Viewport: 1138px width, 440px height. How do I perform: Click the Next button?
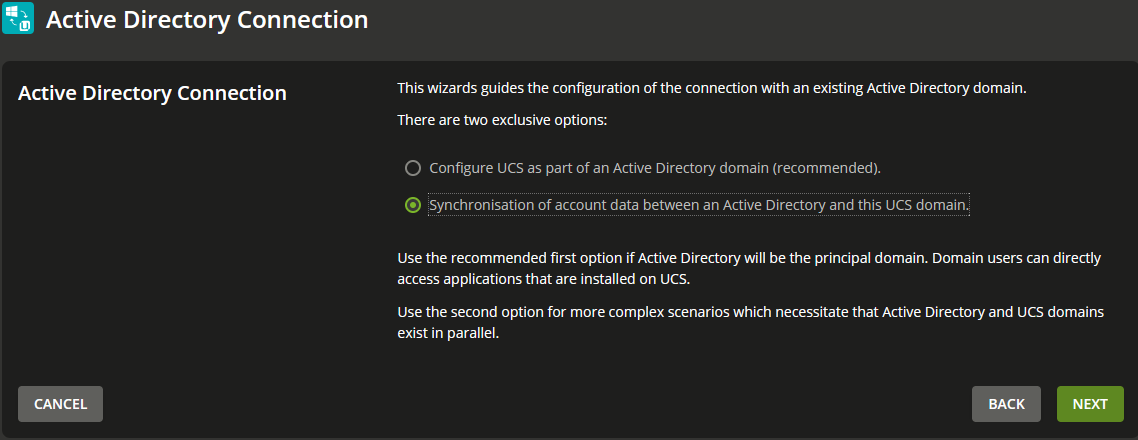click(x=1090, y=404)
